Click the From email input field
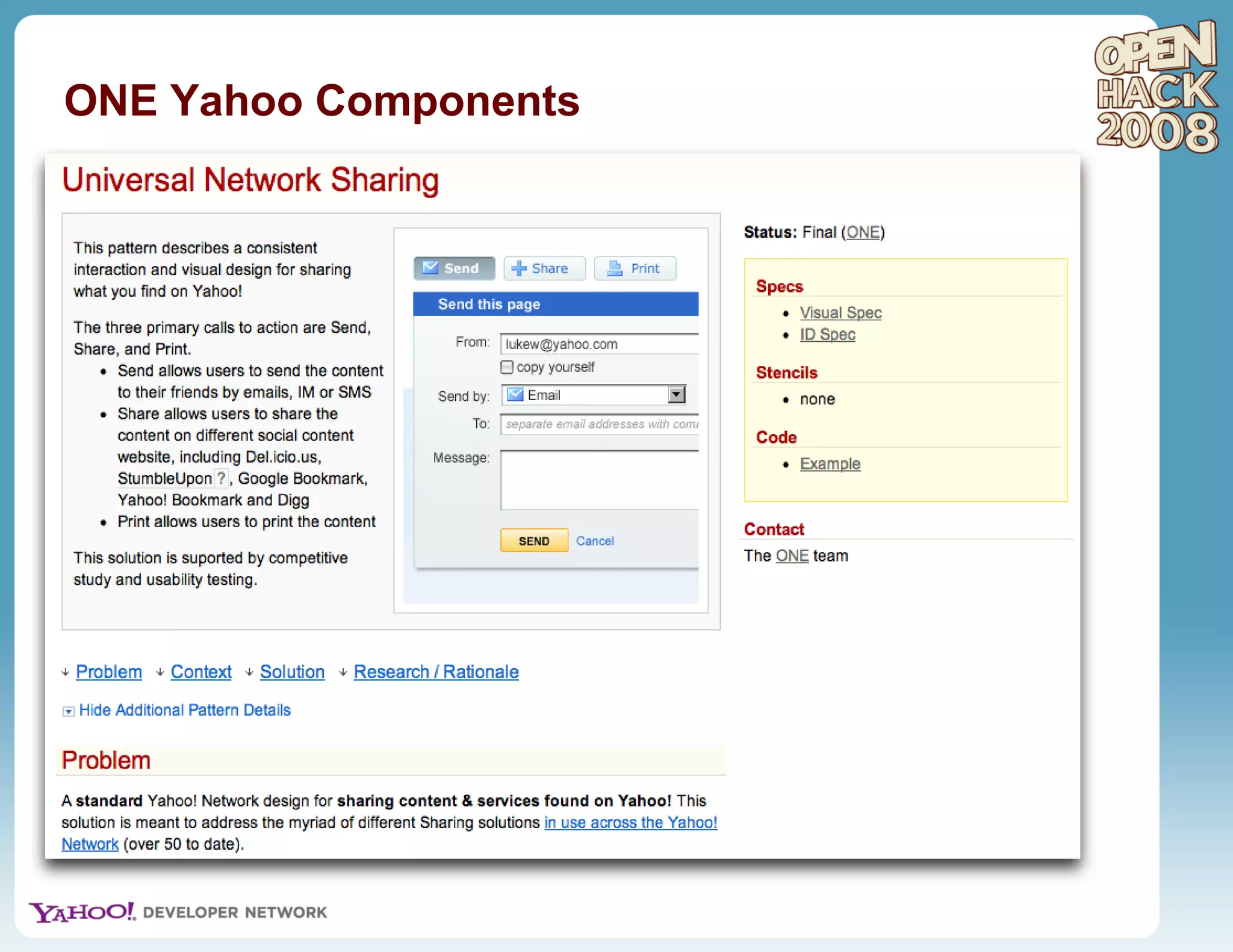Viewport: 1233px width, 952px height. point(600,344)
